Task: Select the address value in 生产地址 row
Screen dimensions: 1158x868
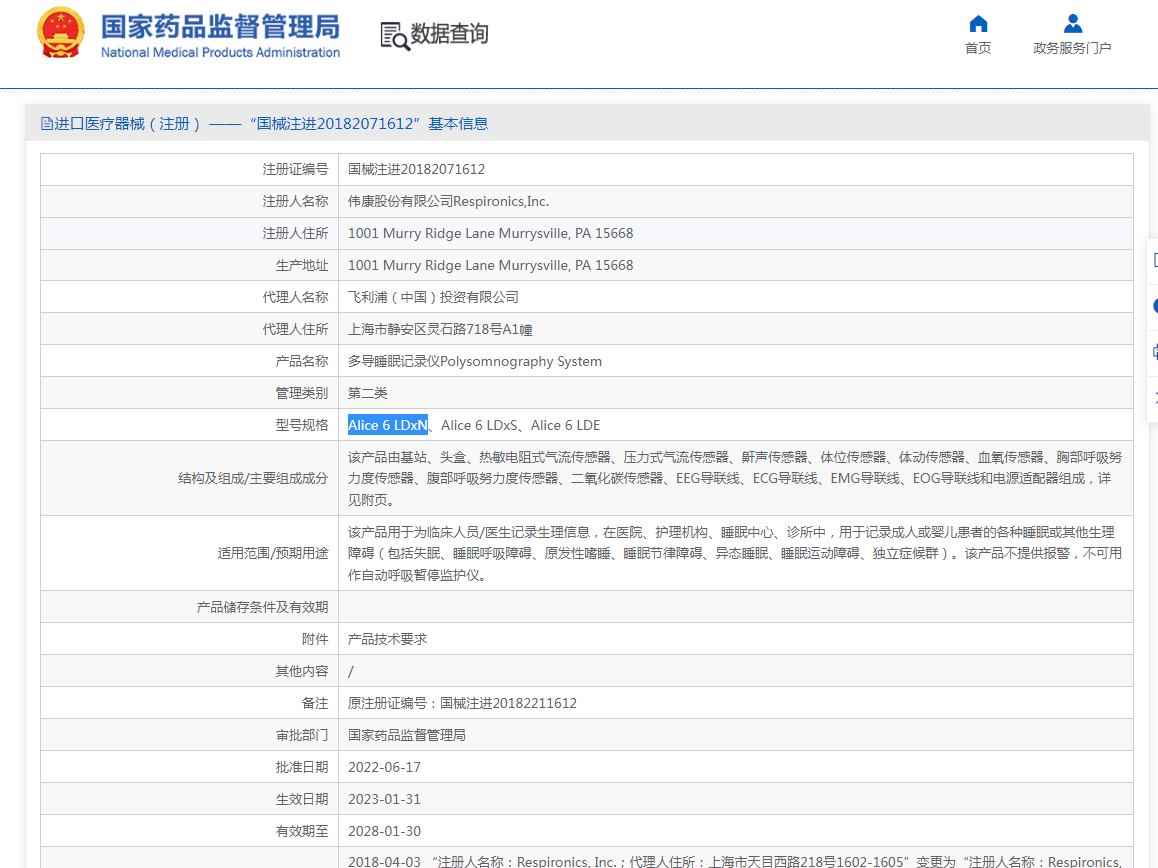Action: point(490,265)
